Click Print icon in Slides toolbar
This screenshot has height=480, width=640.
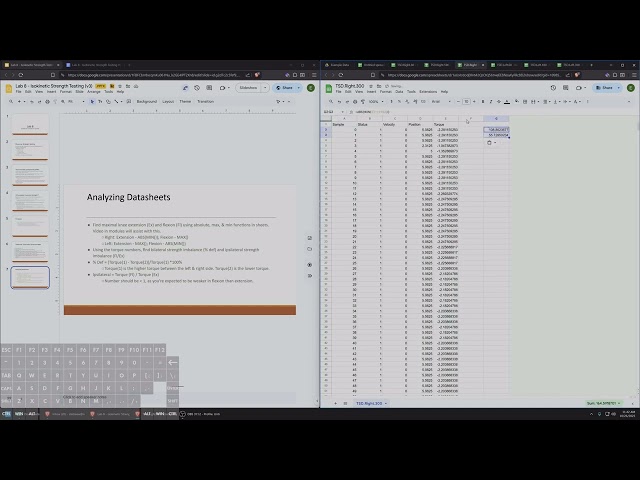point(47,101)
